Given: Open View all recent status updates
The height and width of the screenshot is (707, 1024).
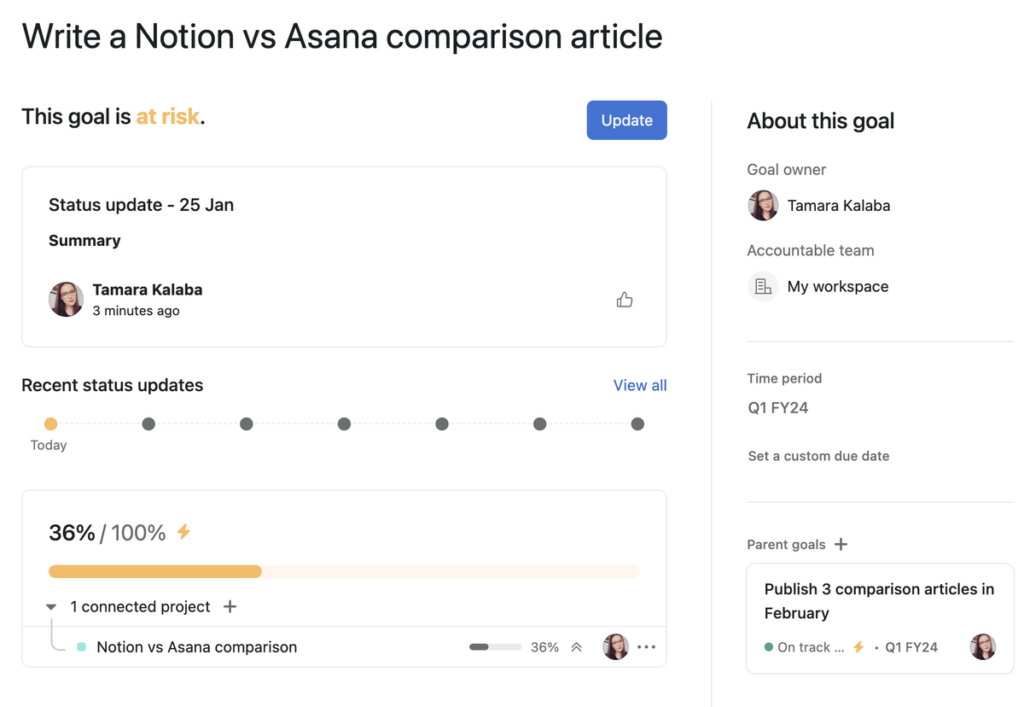Looking at the screenshot, I should click(x=639, y=385).
